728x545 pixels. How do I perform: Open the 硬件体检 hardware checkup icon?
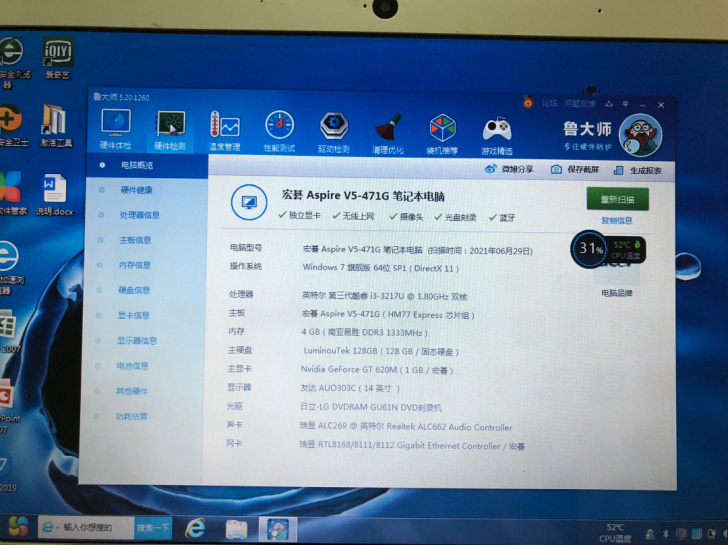(x=116, y=129)
